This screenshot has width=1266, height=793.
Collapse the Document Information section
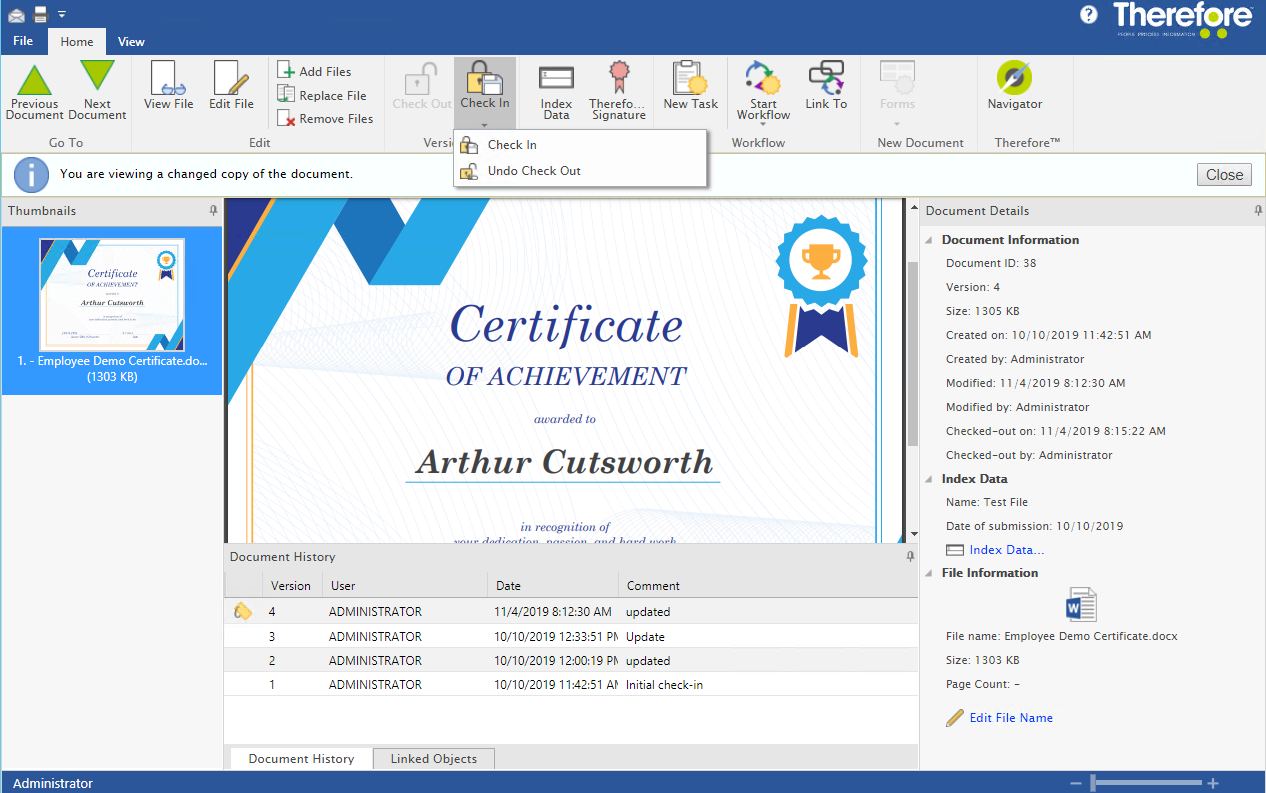[930, 240]
